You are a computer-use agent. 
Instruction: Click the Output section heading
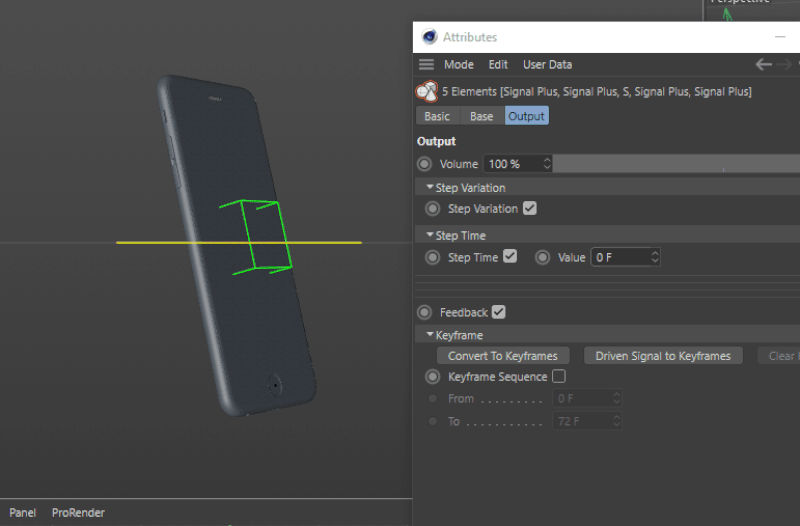click(436, 141)
